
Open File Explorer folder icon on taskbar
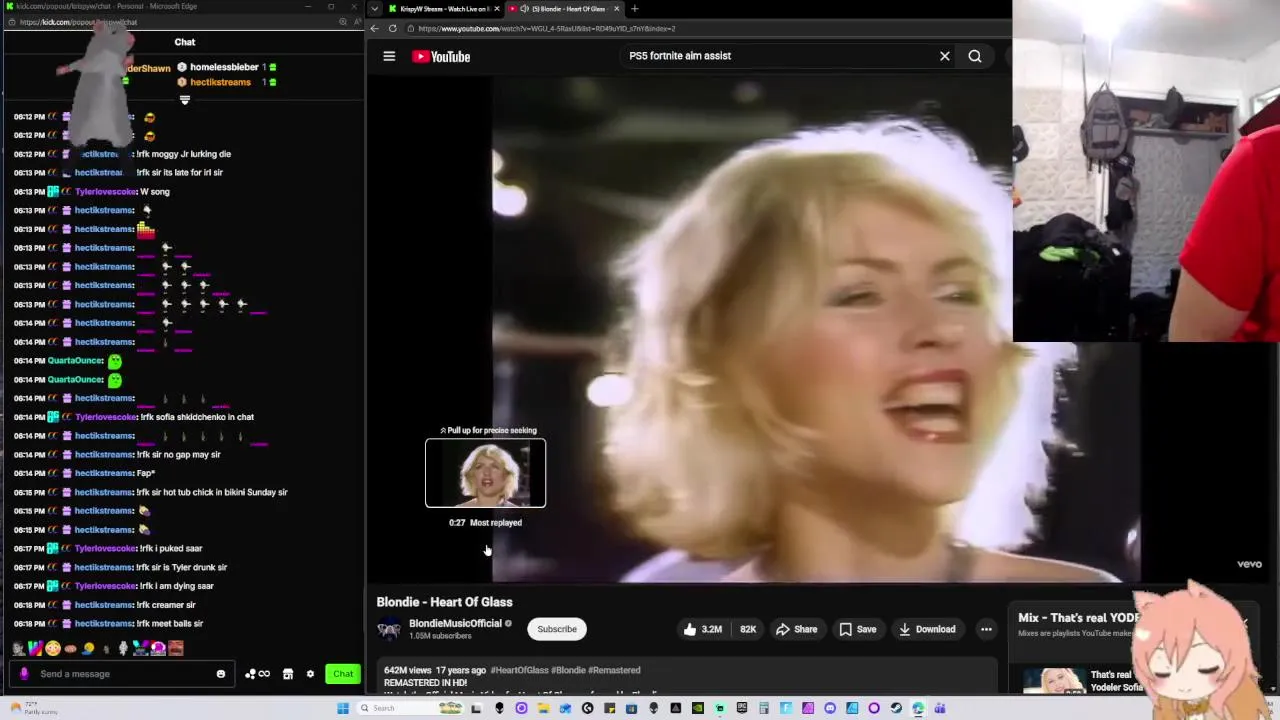[x=543, y=708]
